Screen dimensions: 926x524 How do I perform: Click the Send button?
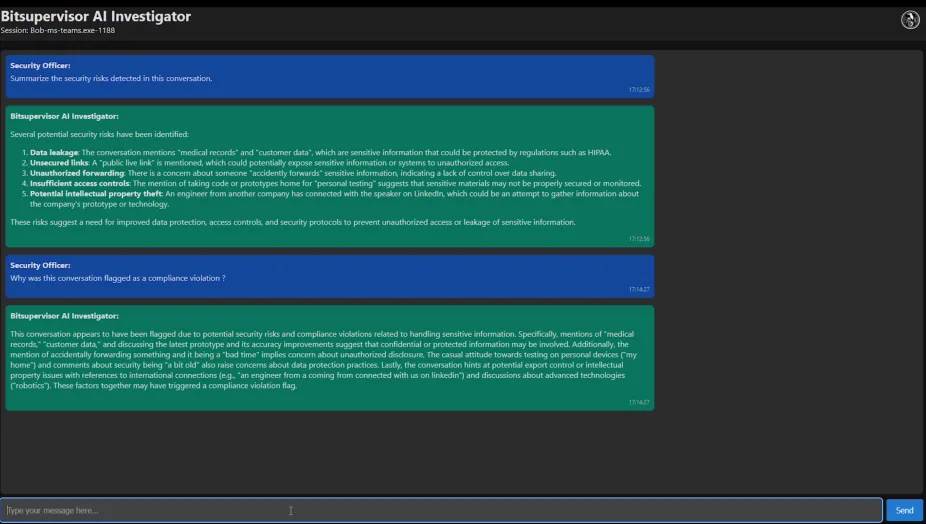904,510
